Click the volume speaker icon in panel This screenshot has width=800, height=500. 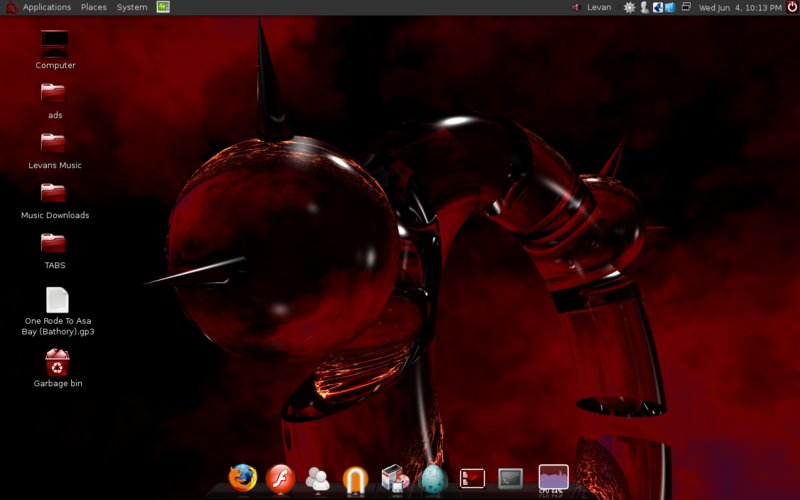pyautogui.click(x=576, y=7)
